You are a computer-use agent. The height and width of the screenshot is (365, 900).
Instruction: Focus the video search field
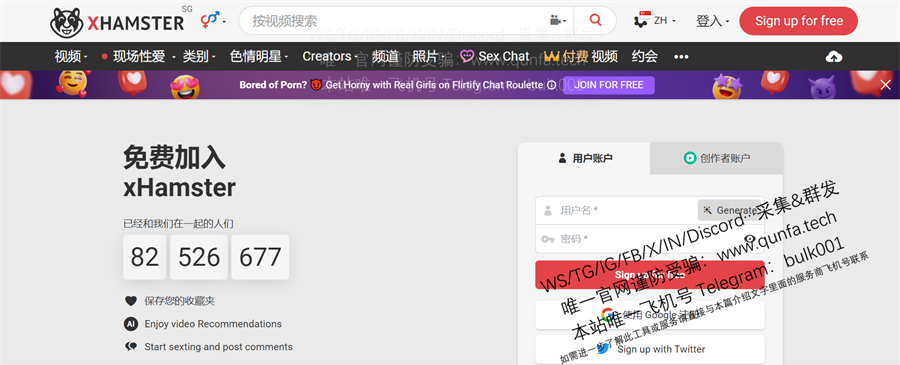[x=396, y=21]
